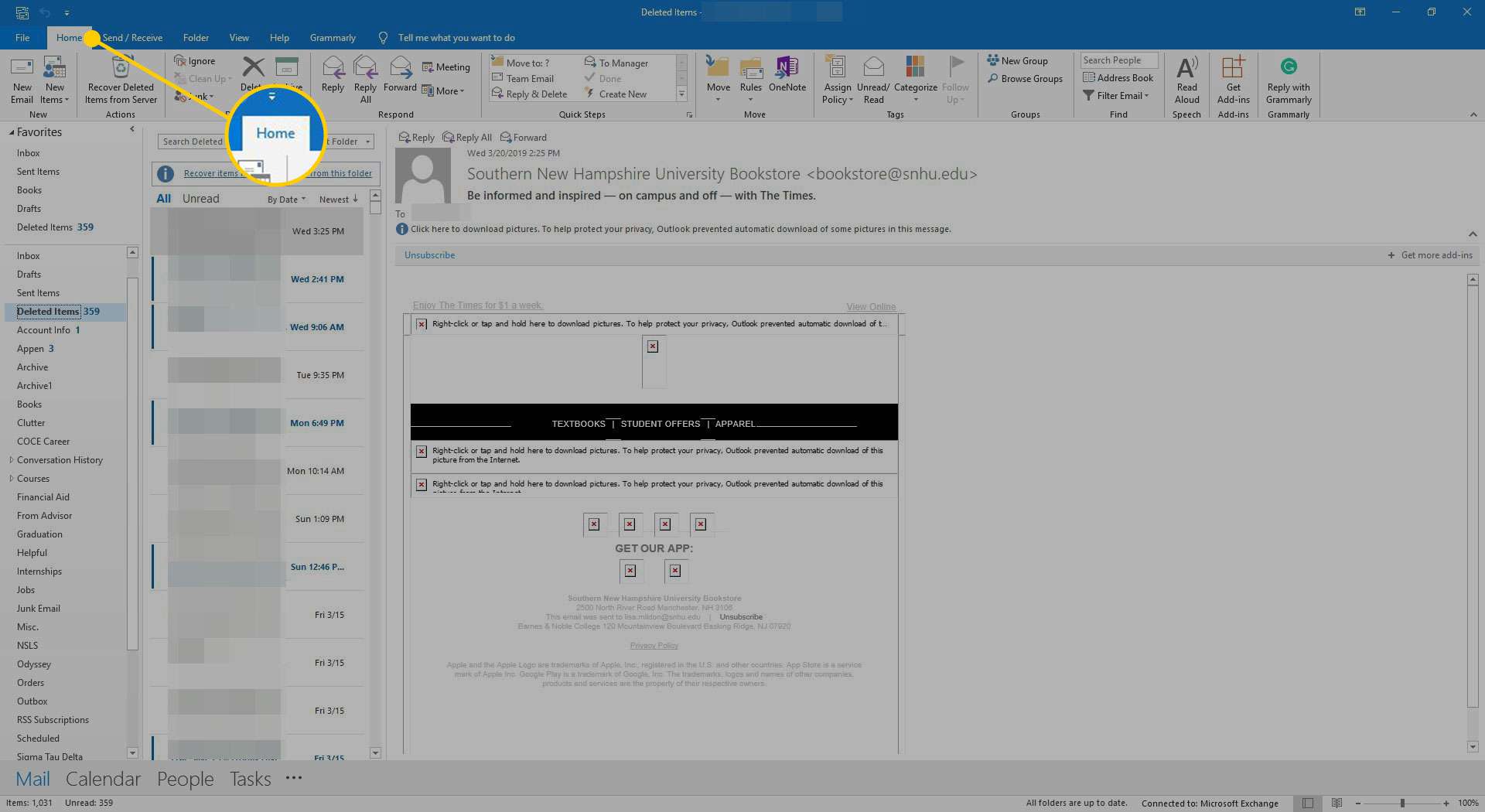Open the message from Wed 2:41 PM
The image size is (1485, 812).
coord(258,279)
